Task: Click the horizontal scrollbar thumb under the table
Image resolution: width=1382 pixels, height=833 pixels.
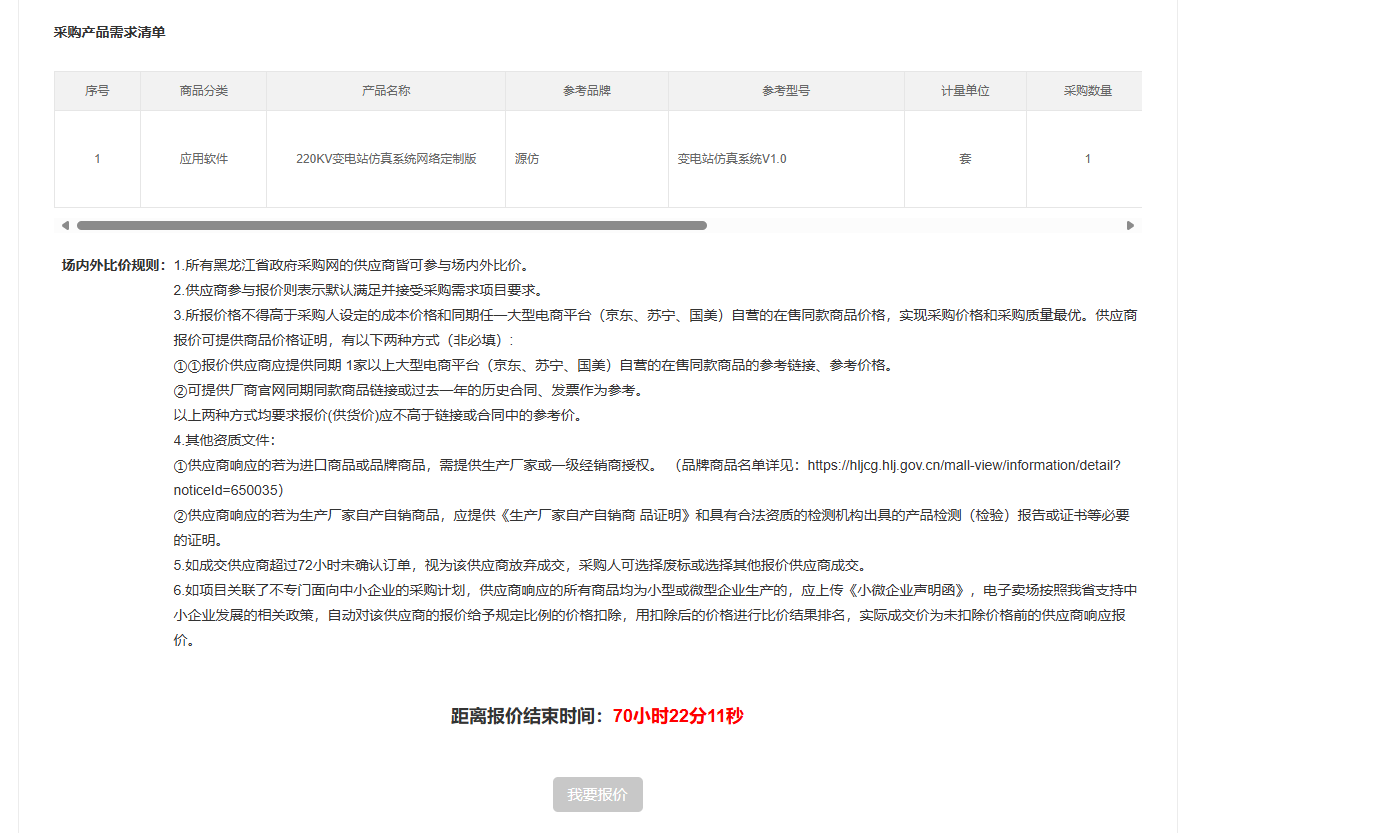Action: pos(391,226)
